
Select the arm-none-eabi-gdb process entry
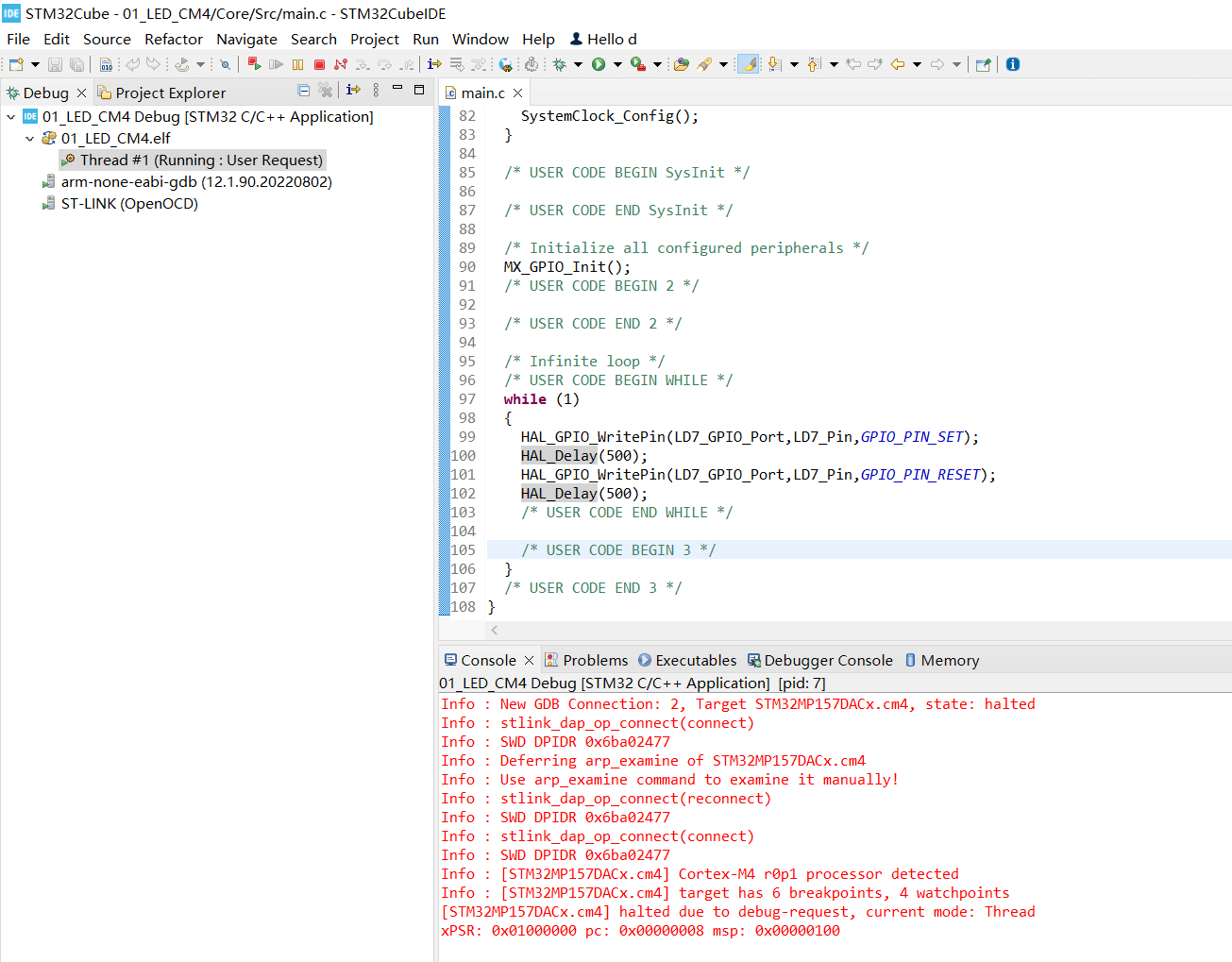tap(187, 182)
